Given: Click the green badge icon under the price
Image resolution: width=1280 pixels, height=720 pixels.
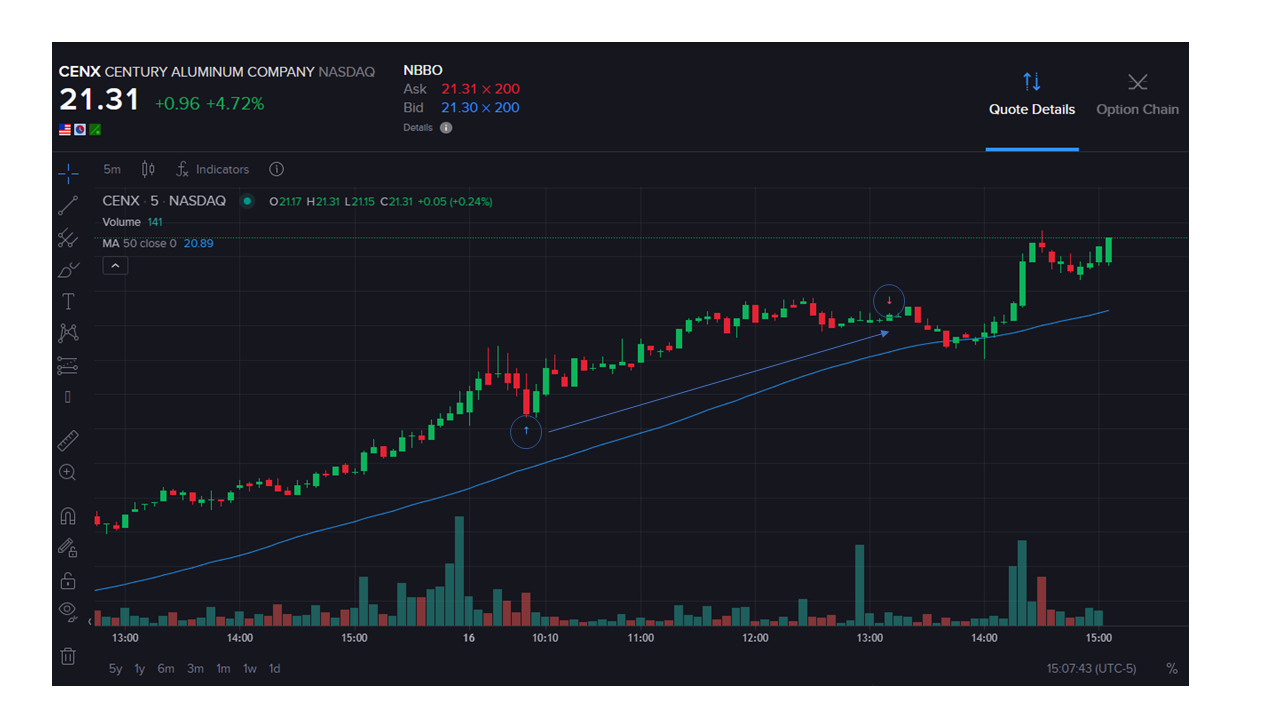Looking at the screenshot, I should (95, 130).
